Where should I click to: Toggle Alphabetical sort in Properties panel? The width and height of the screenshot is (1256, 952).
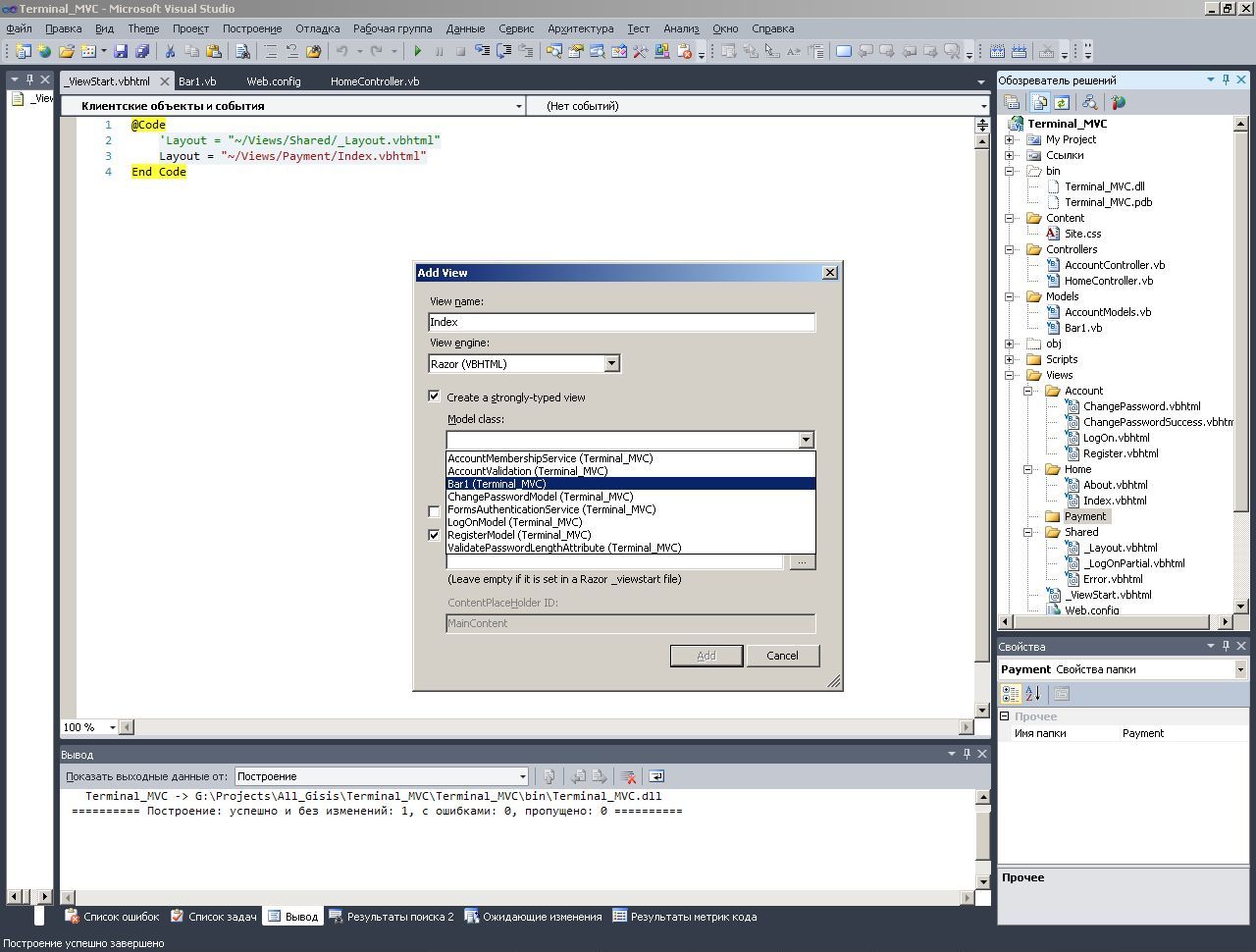(1032, 694)
